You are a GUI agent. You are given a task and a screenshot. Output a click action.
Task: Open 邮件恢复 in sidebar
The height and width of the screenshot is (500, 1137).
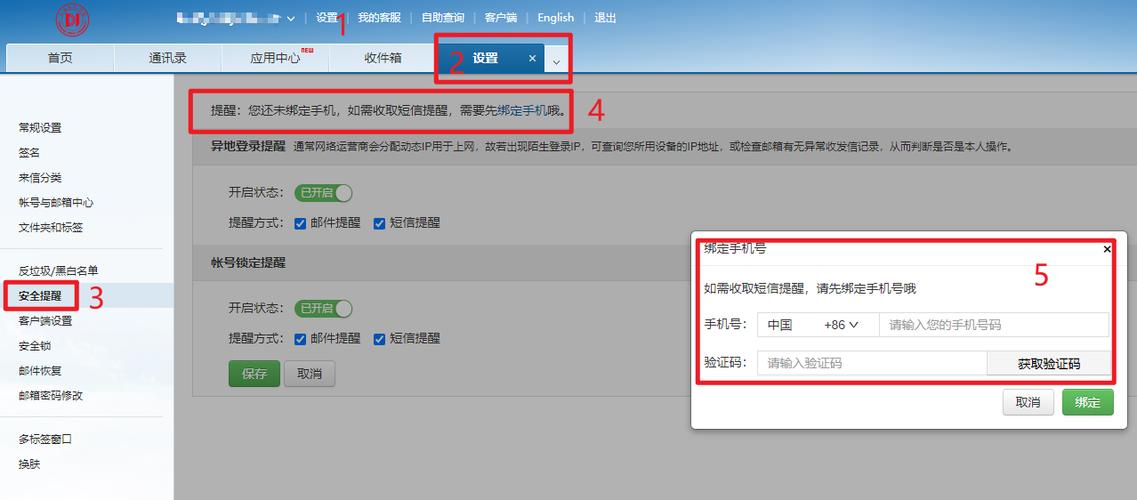click(x=40, y=371)
